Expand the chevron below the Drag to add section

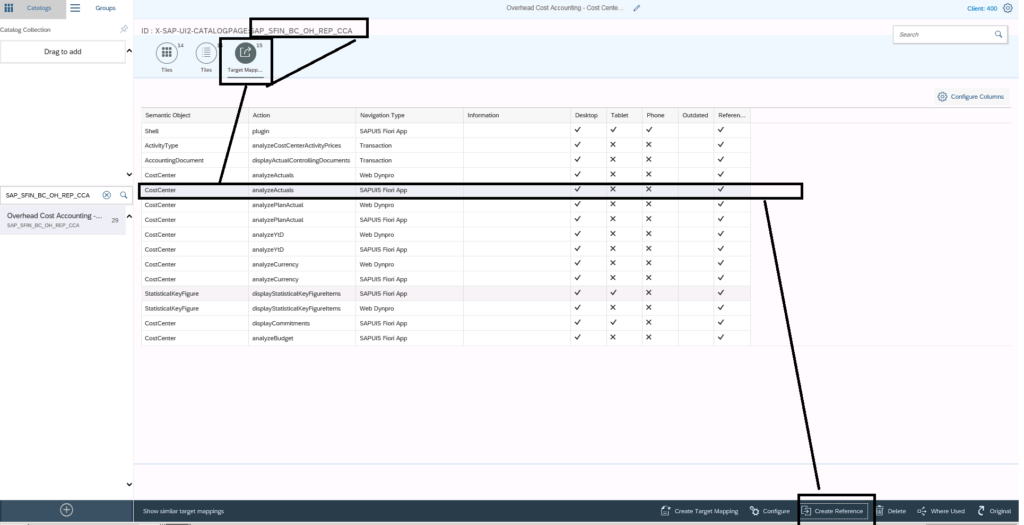(129, 174)
